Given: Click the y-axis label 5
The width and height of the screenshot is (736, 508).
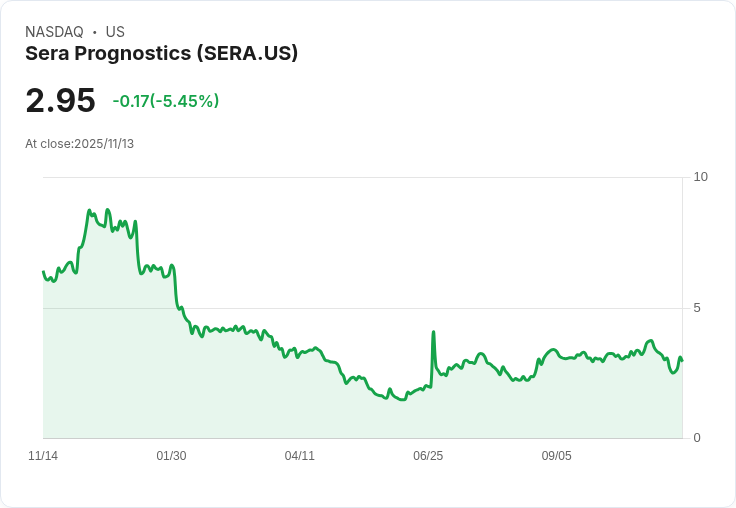Looking at the screenshot, I should 697,308.
